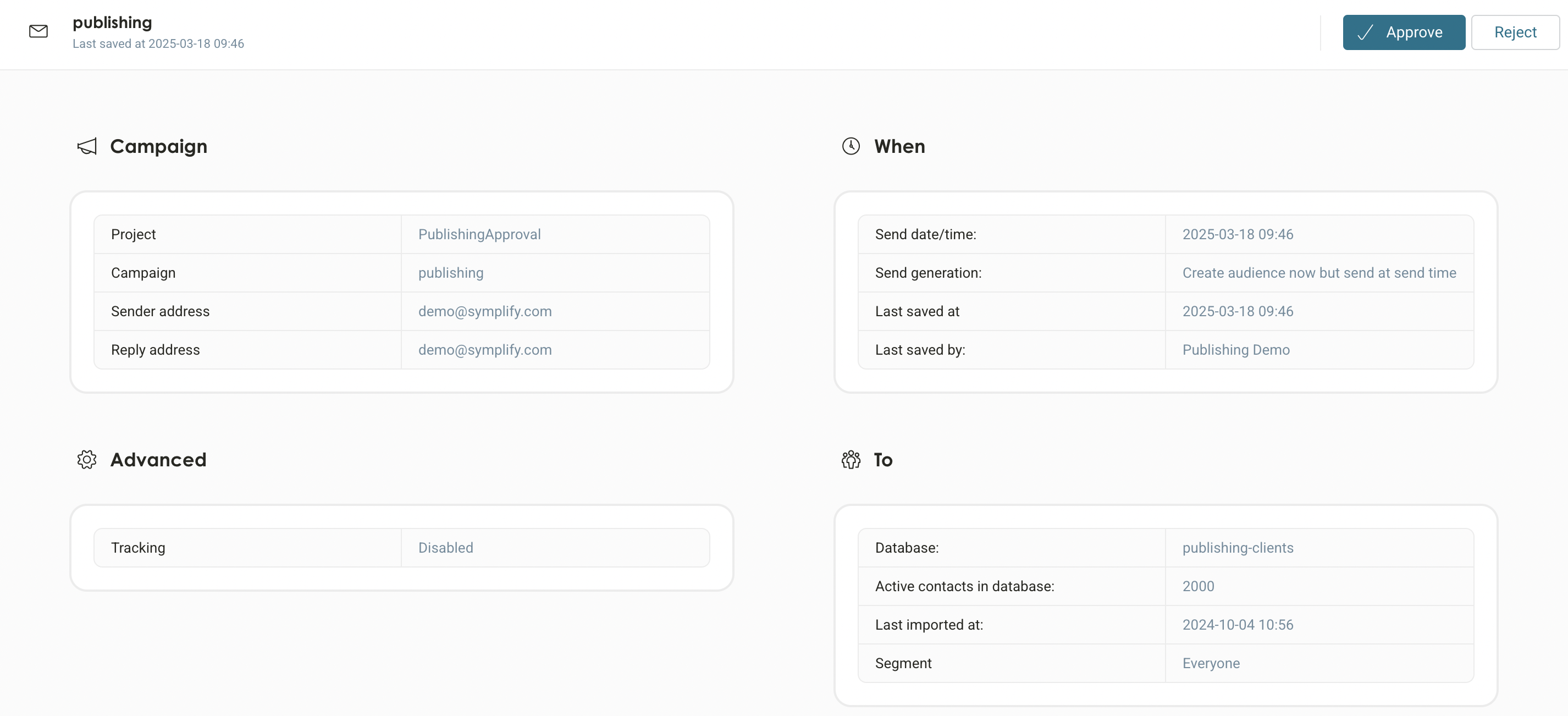Click the 'Last saved by:' label

pos(920,350)
